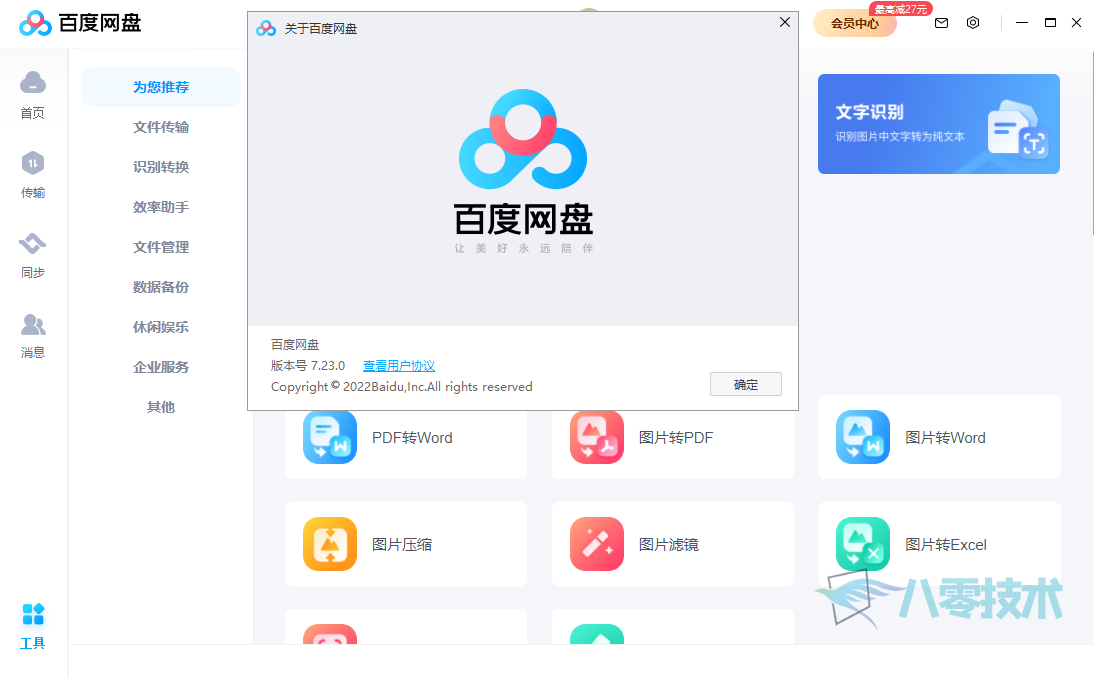Click the 最高减27元 promo badge

coord(901,9)
